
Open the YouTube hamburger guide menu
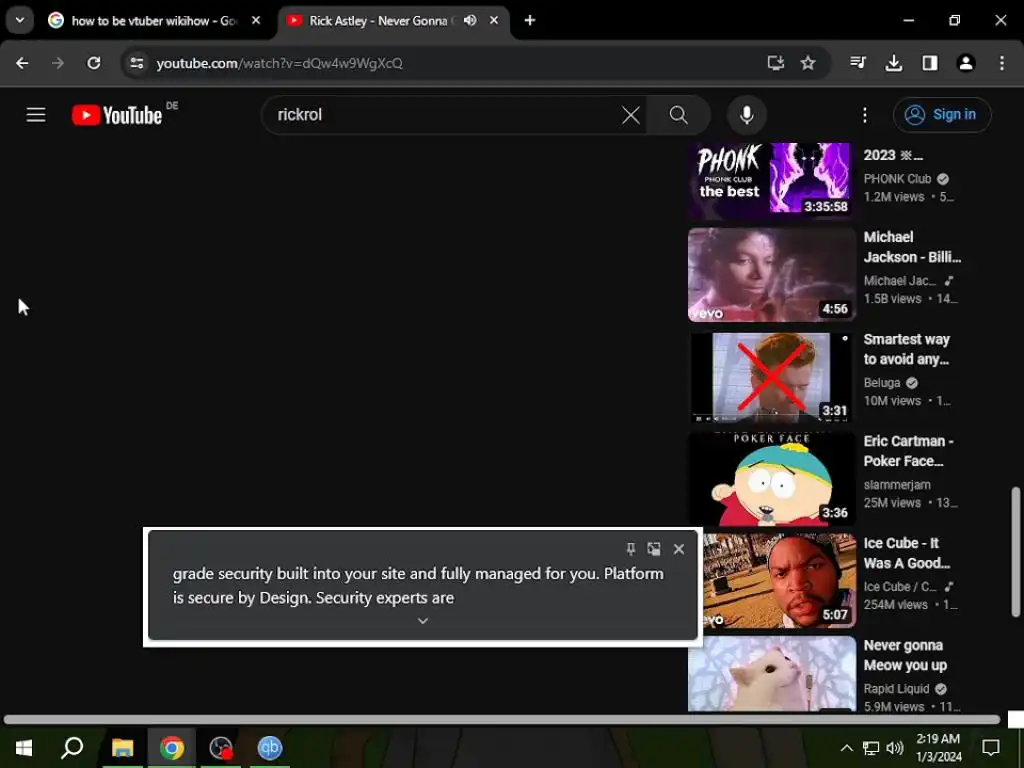tap(36, 115)
